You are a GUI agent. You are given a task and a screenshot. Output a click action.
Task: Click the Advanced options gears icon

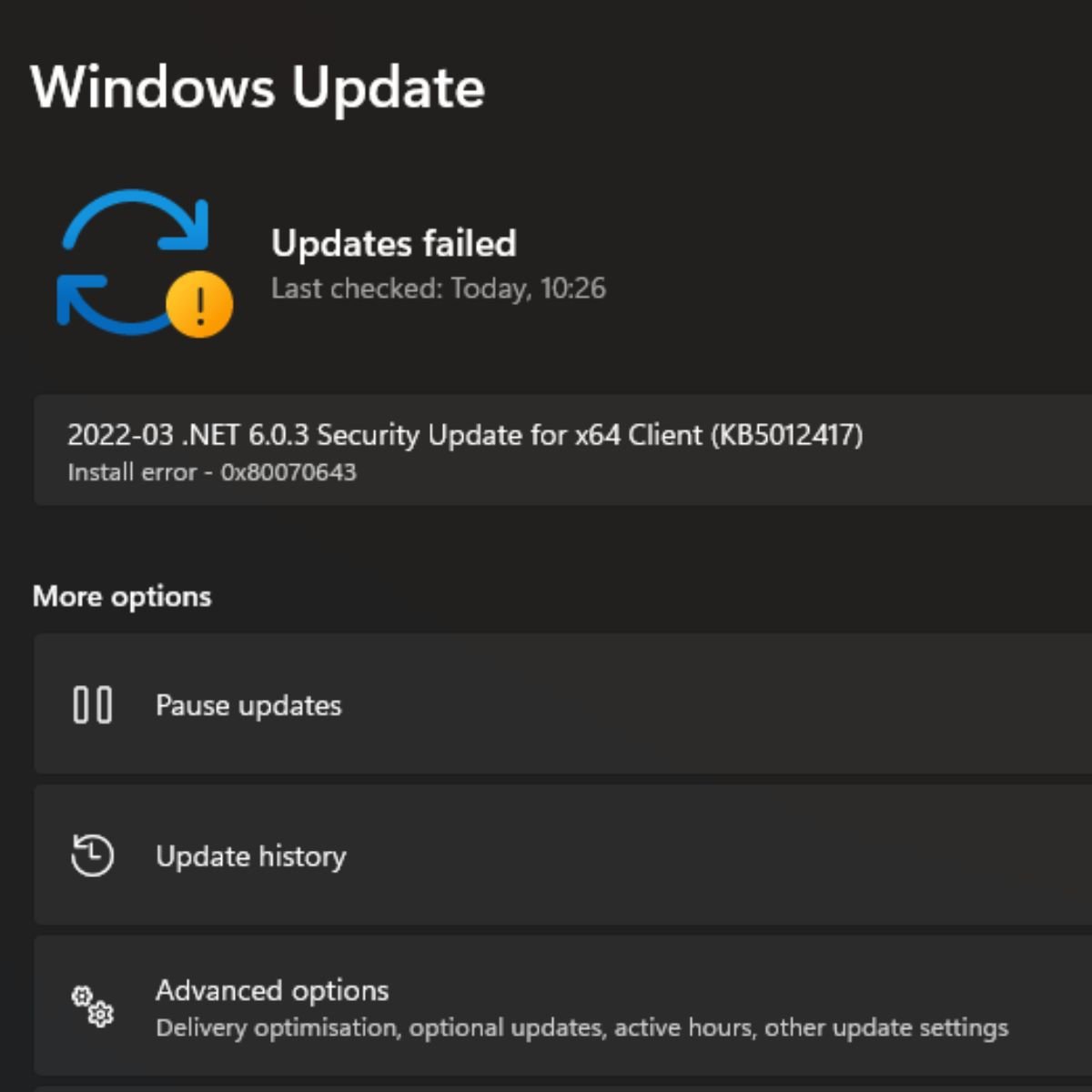[x=92, y=1006]
